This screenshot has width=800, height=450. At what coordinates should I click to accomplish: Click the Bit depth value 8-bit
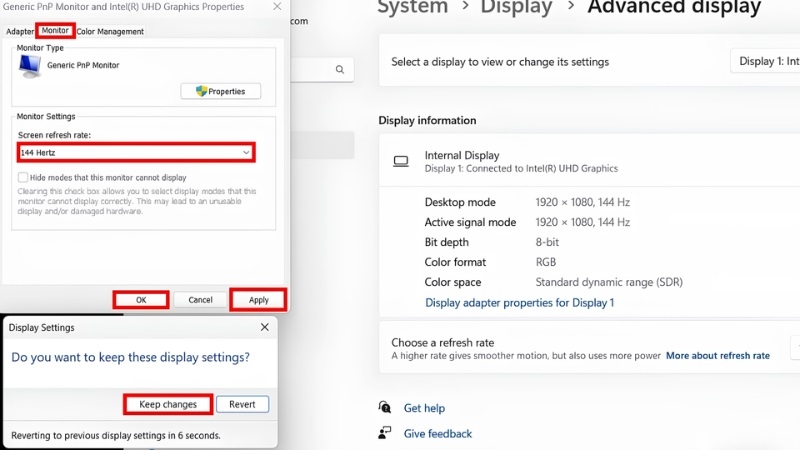(x=547, y=242)
